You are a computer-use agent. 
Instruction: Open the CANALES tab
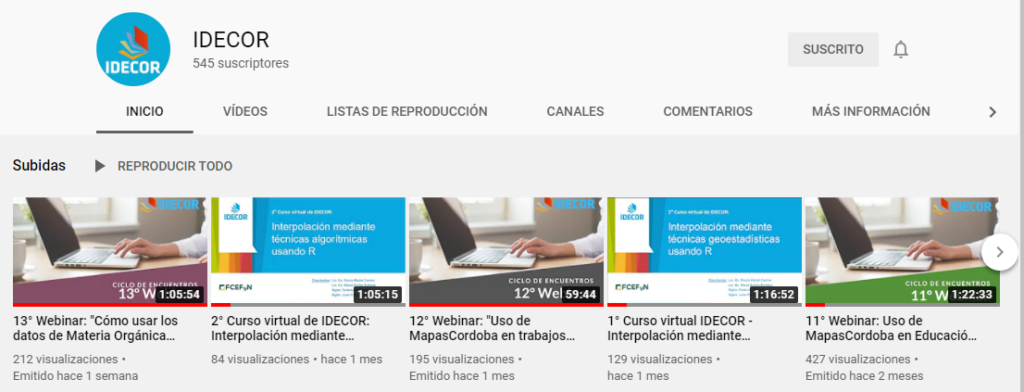[x=575, y=112]
